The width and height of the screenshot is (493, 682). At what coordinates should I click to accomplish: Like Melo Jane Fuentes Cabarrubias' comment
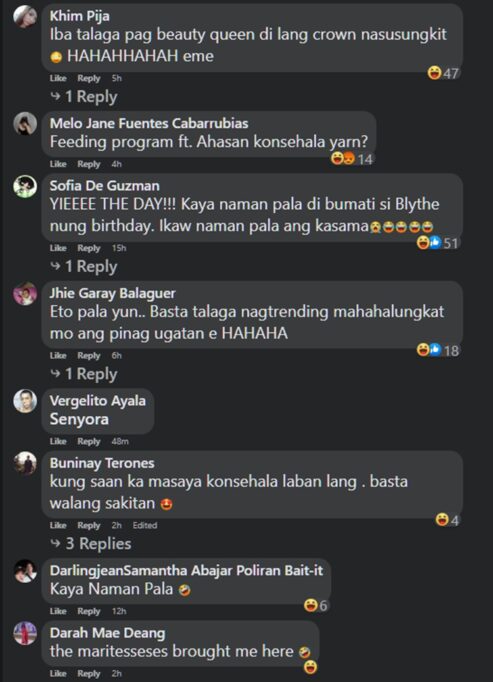click(x=58, y=164)
